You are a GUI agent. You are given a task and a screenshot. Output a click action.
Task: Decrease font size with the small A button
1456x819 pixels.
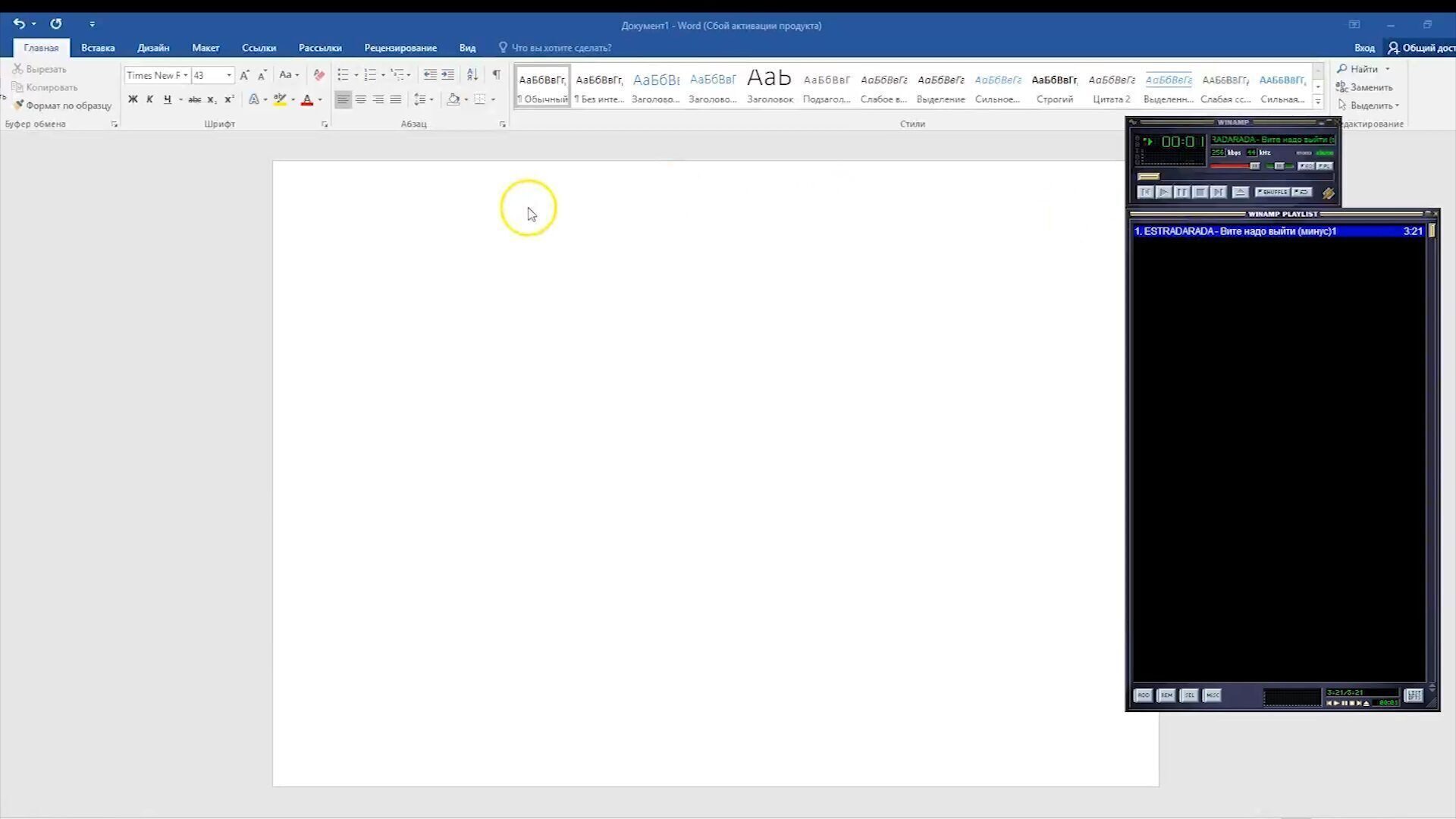[x=262, y=75]
